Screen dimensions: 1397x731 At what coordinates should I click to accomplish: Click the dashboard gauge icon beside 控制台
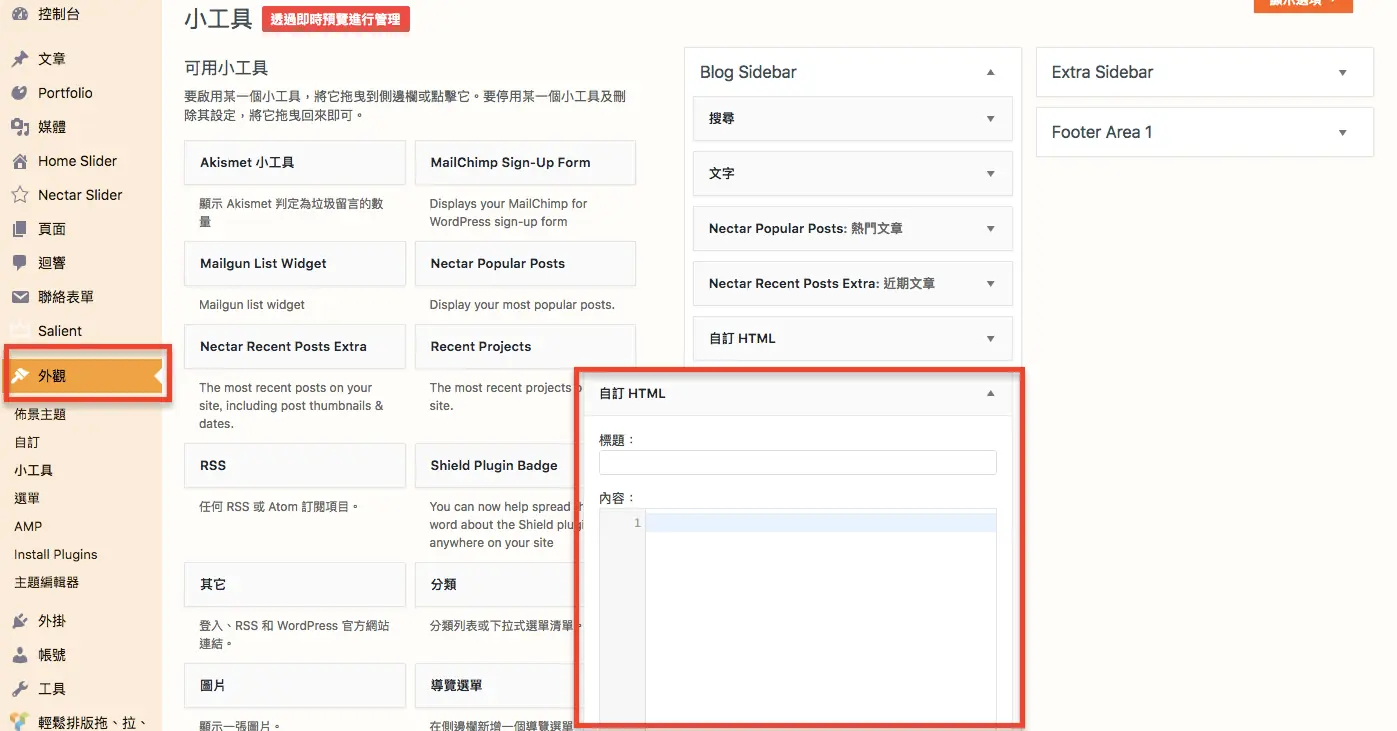[x=19, y=14]
